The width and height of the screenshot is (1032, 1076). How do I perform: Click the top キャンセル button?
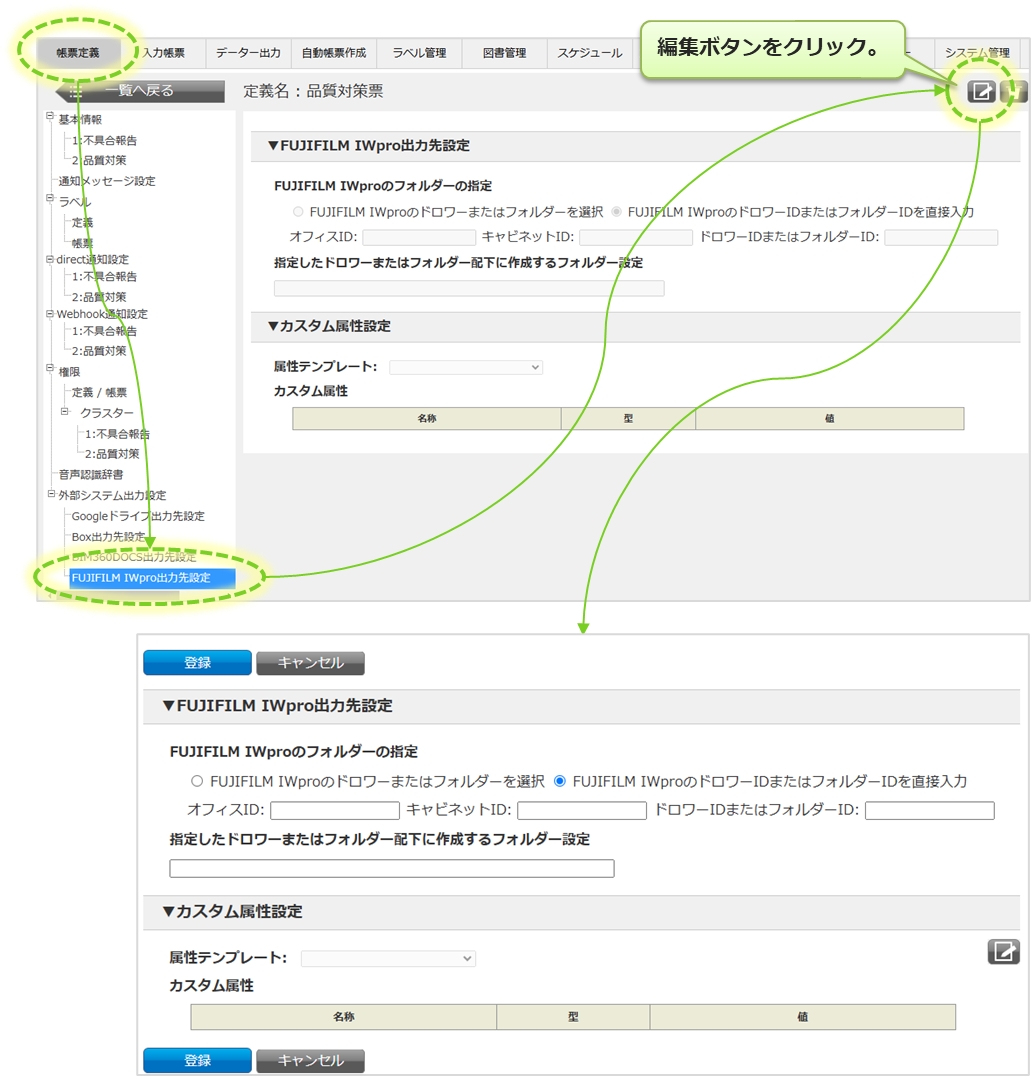click(310, 663)
